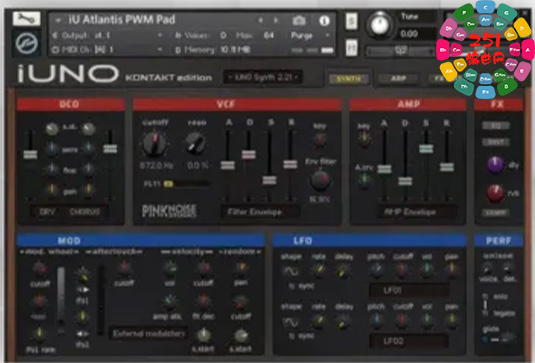The height and width of the screenshot is (363, 535).
Task: Adjust the LFO1 delay knob
Action: pos(342,271)
